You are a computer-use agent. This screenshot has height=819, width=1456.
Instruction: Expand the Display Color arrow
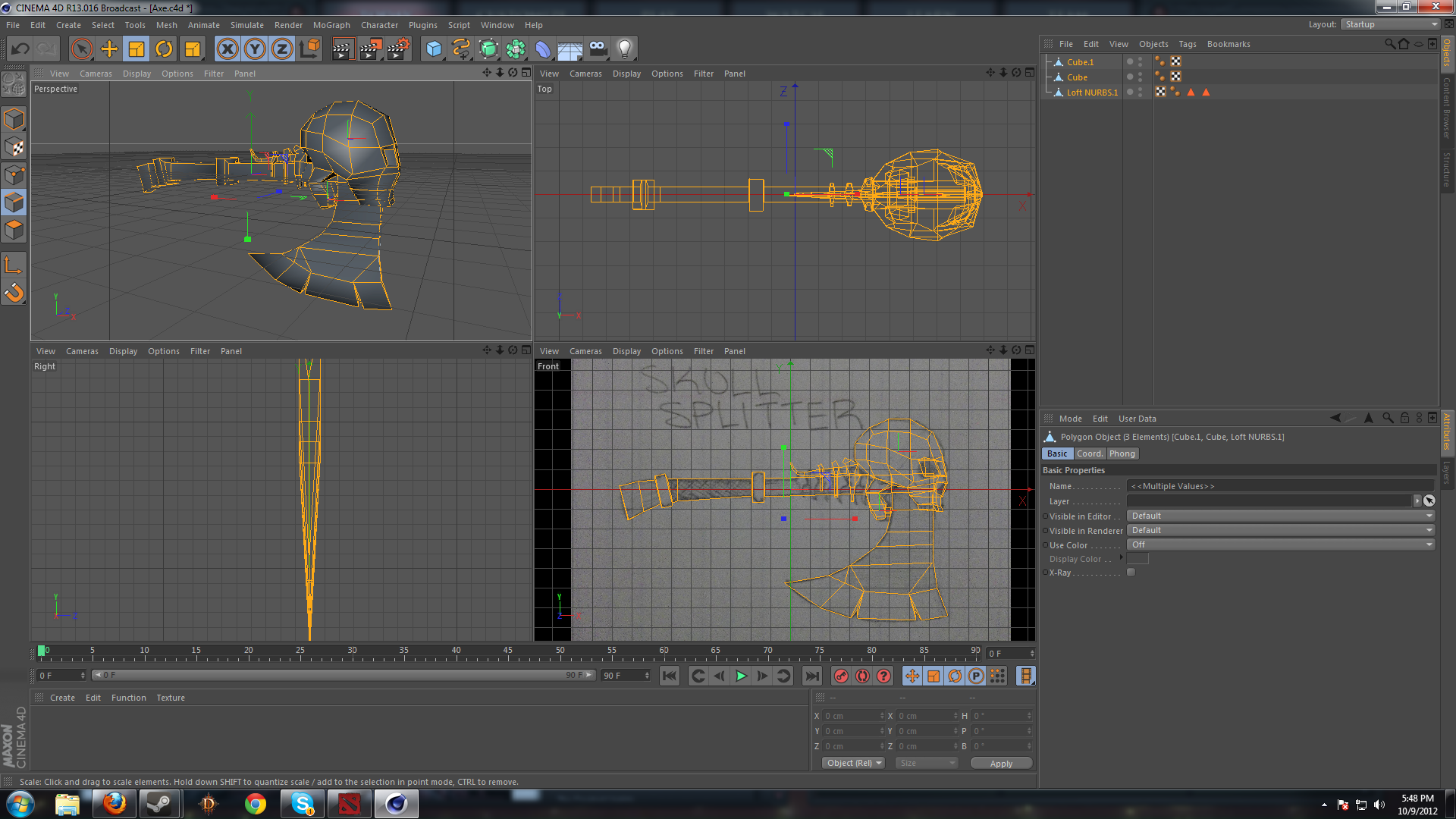pos(1121,557)
